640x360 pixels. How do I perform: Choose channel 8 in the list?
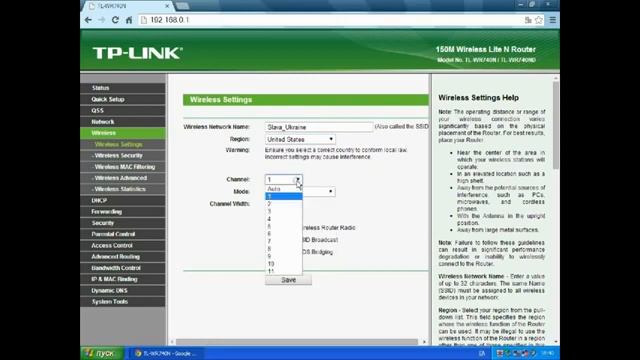tap(284, 249)
